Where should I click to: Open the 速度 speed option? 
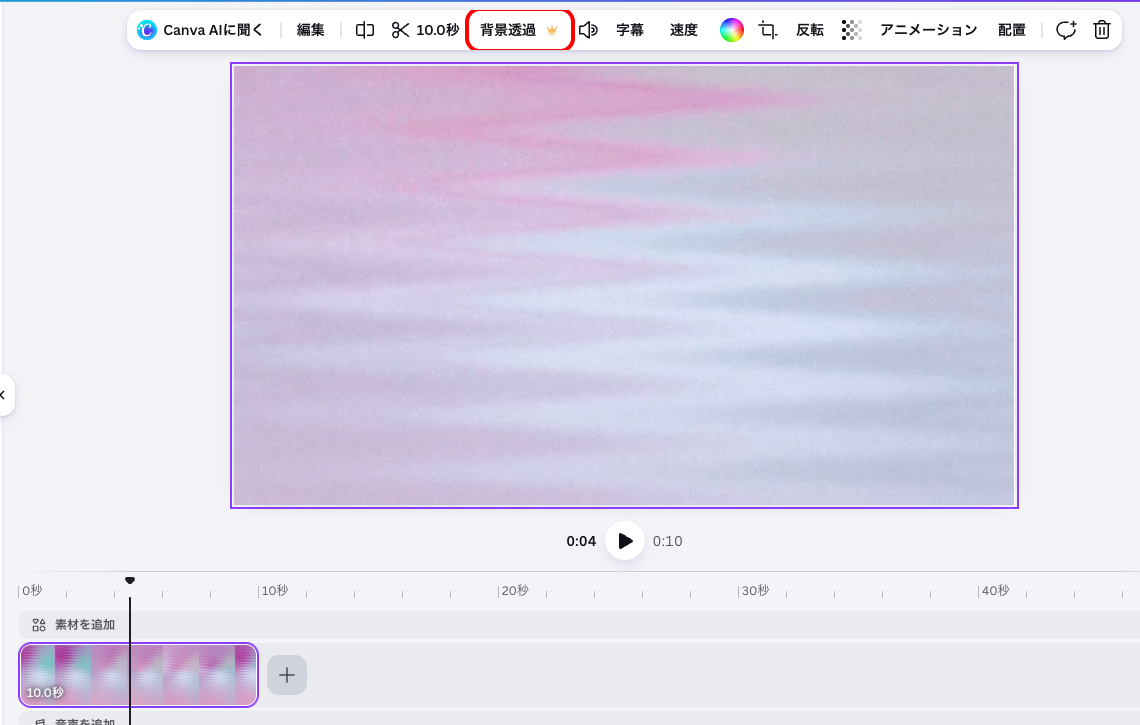tap(683, 30)
